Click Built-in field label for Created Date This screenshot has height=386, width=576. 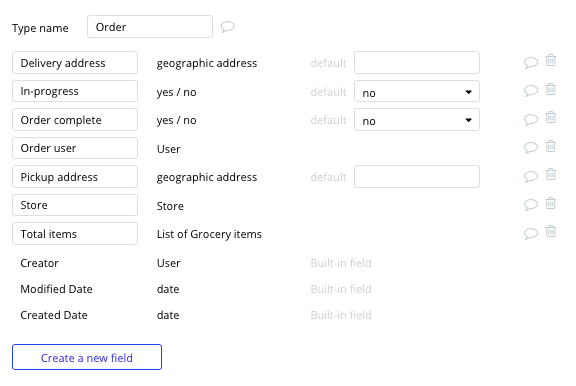point(341,315)
